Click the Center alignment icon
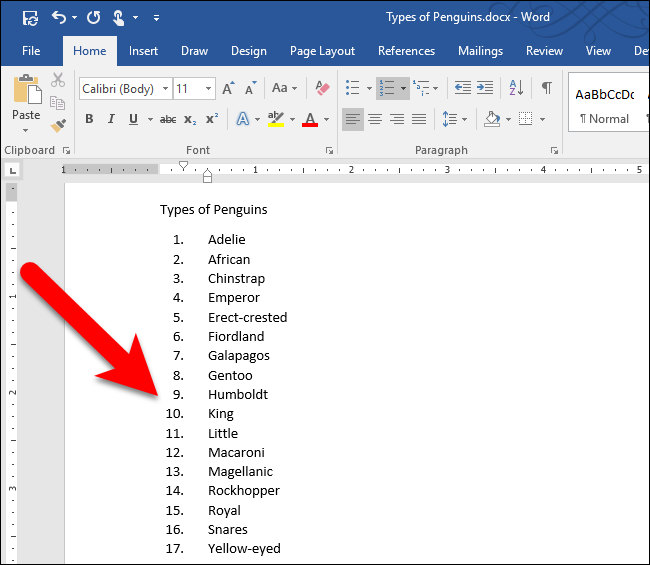The image size is (650, 565). pos(375,119)
